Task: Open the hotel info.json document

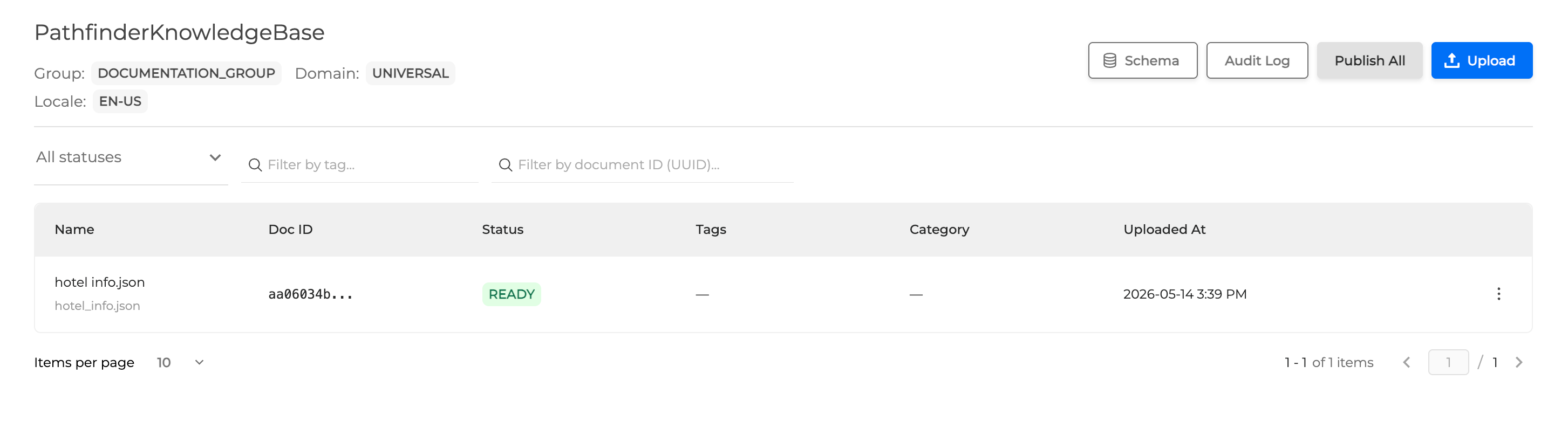Action: 100,282
